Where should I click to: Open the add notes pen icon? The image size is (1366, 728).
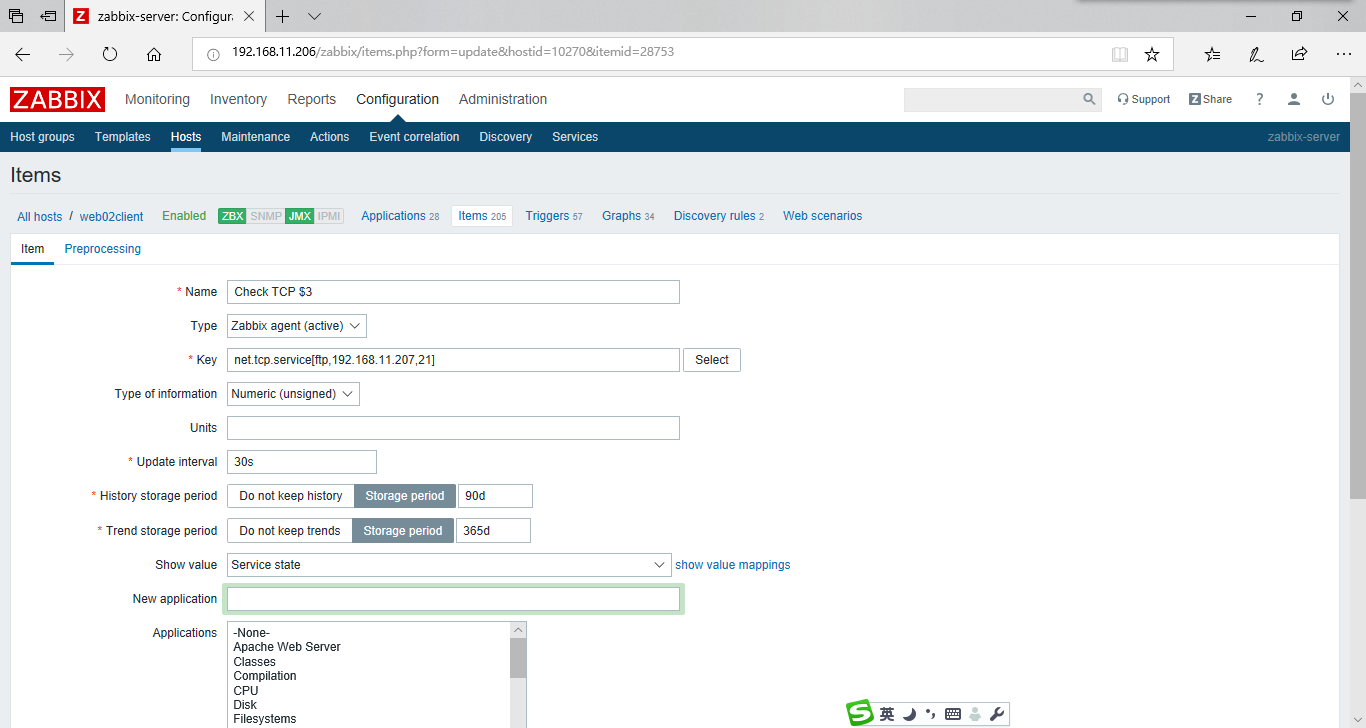click(x=1256, y=54)
